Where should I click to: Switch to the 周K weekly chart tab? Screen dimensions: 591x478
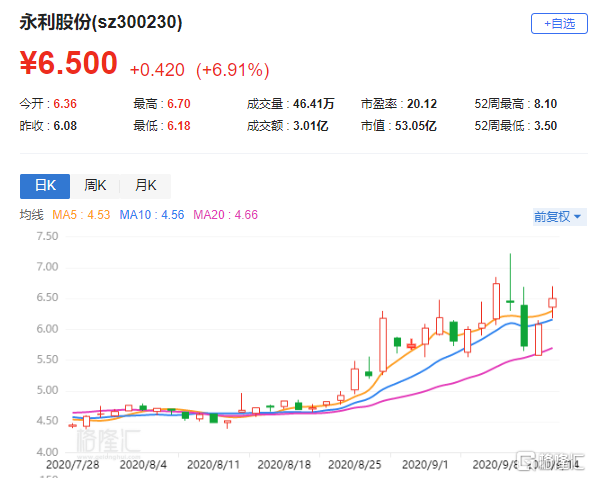point(95,186)
